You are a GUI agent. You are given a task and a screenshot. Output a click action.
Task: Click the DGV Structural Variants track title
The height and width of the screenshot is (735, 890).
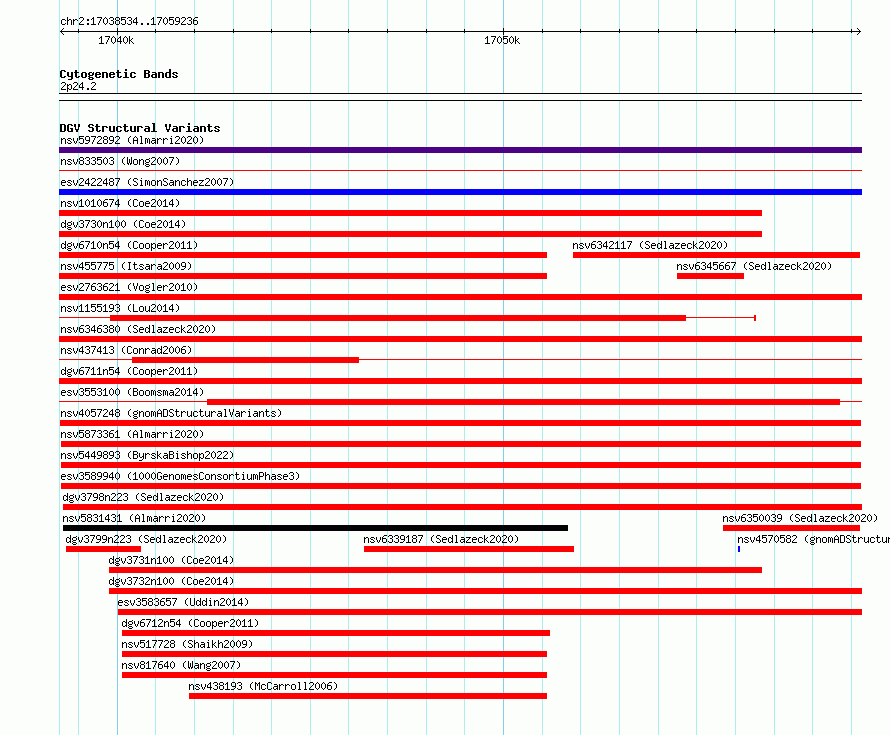(x=140, y=128)
